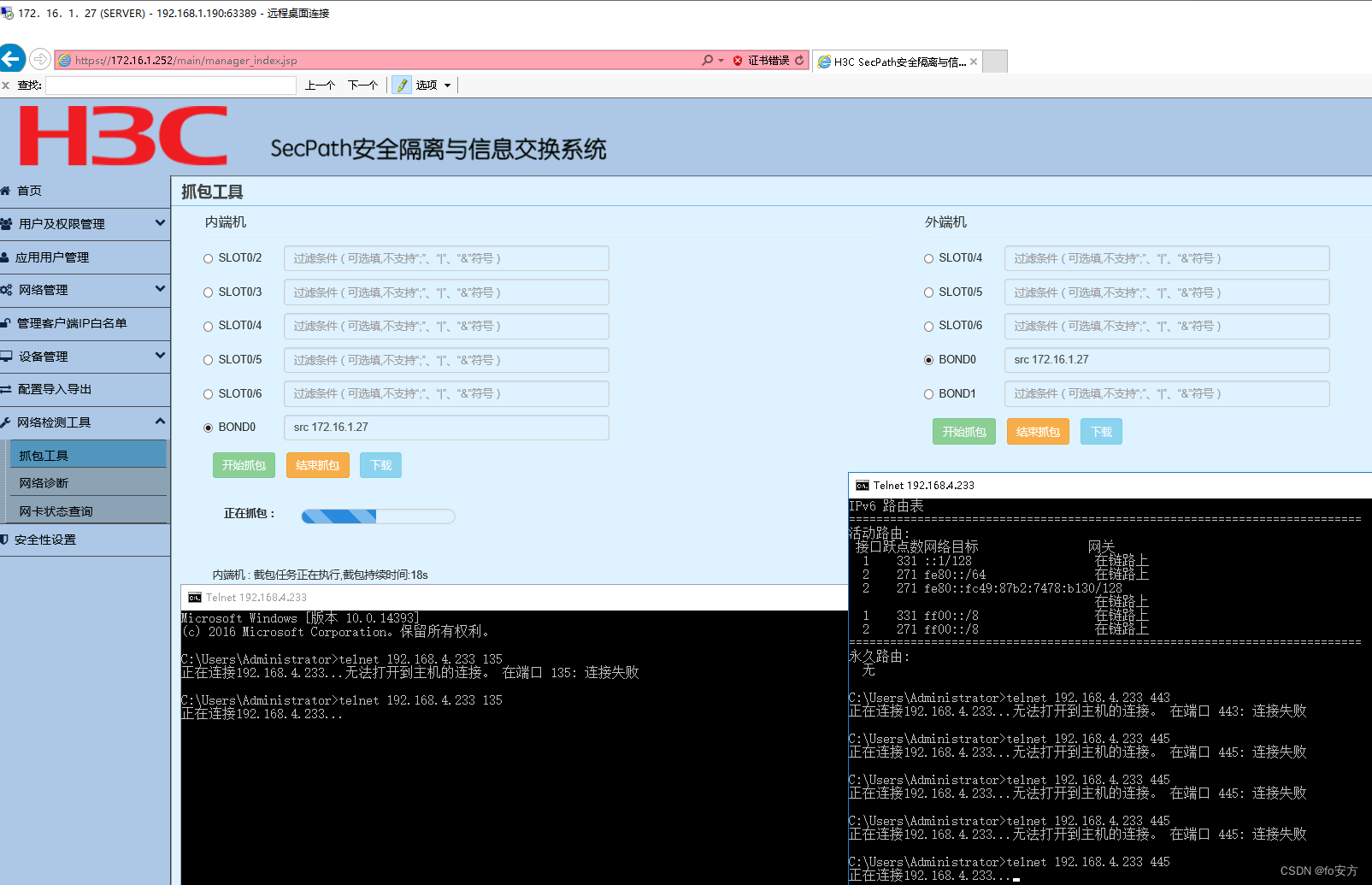Click wrench icon beside 网络检测工具

(x=5, y=422)
